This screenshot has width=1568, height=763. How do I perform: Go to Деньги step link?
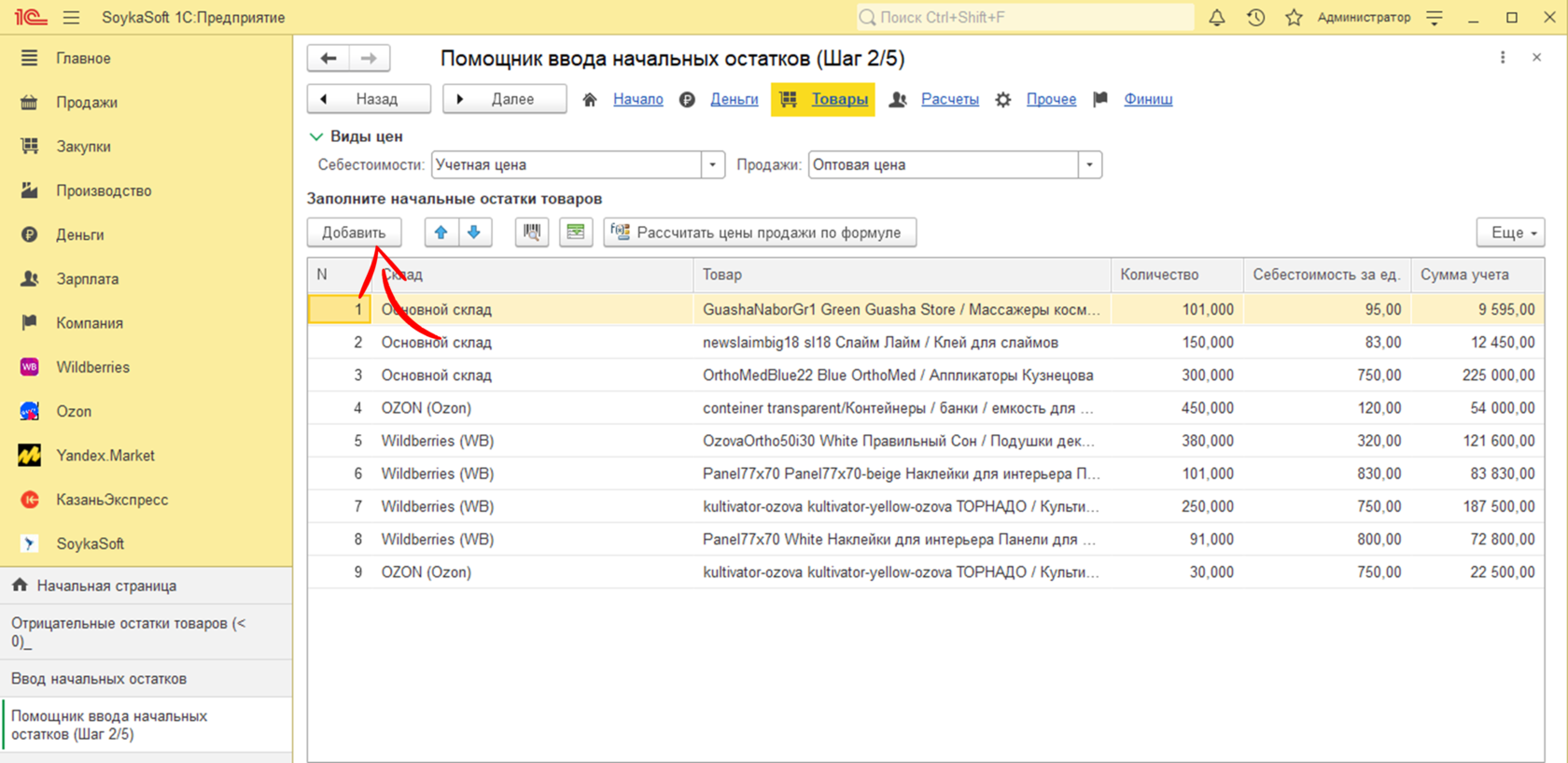[x=735, y=99]
